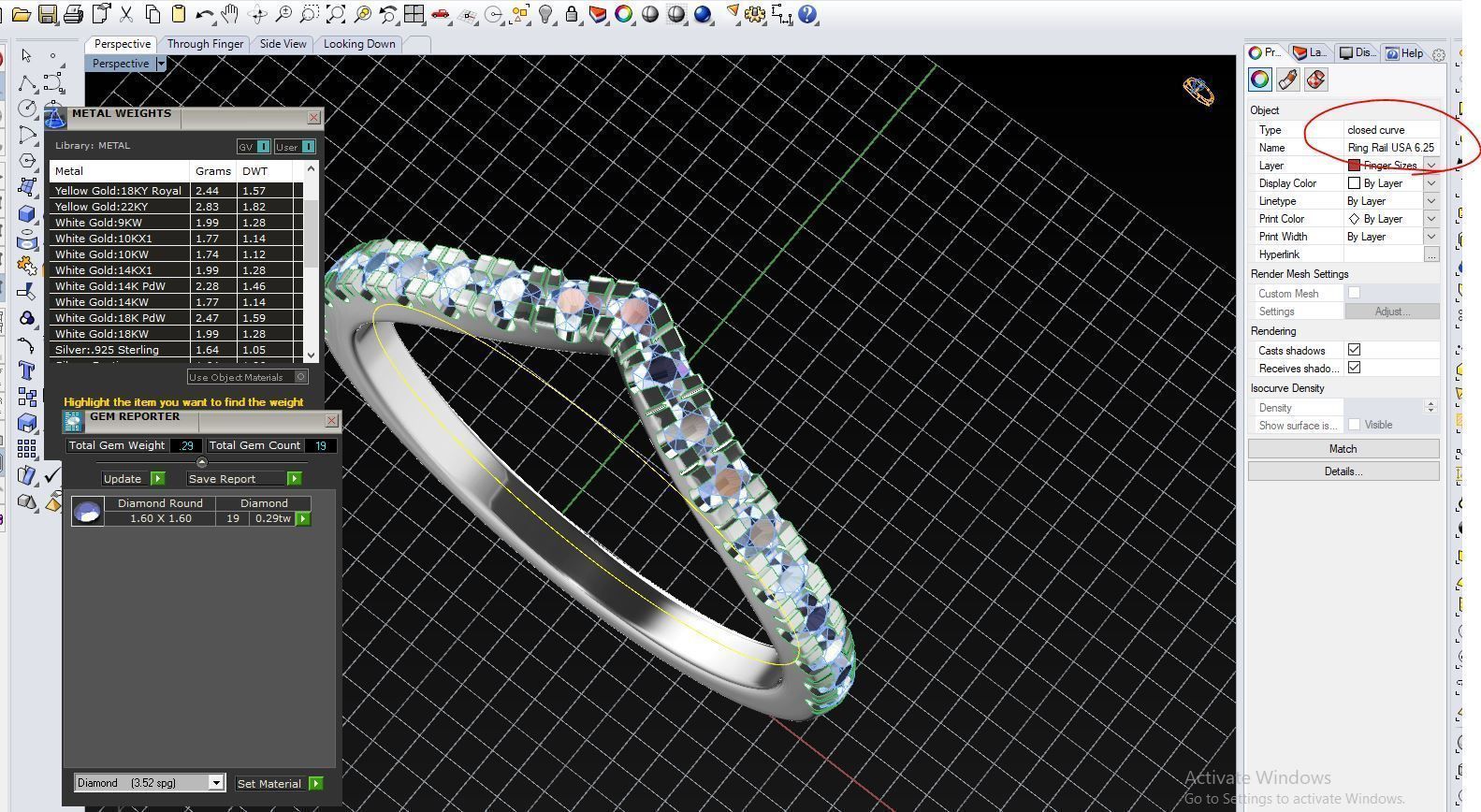
Task: Click the Diamond Round gem thumbnail
Action: click(x=87, y=511)
